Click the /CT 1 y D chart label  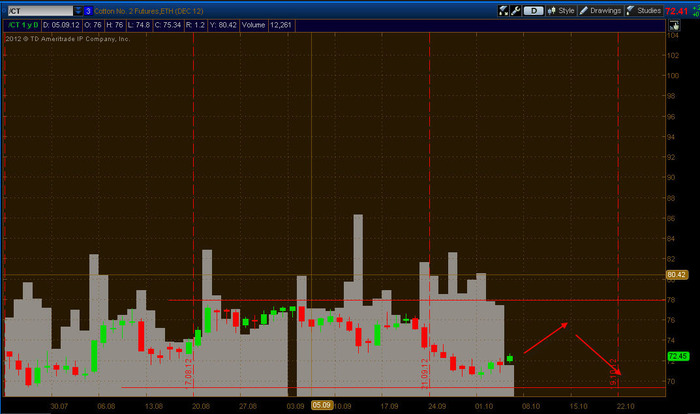(23, 25)
